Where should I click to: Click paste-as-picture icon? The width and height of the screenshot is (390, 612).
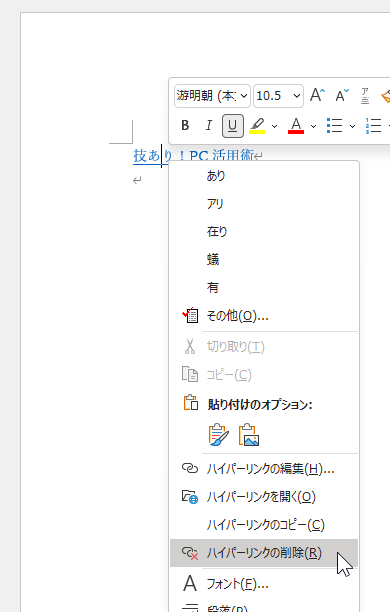tap(249, 434)
